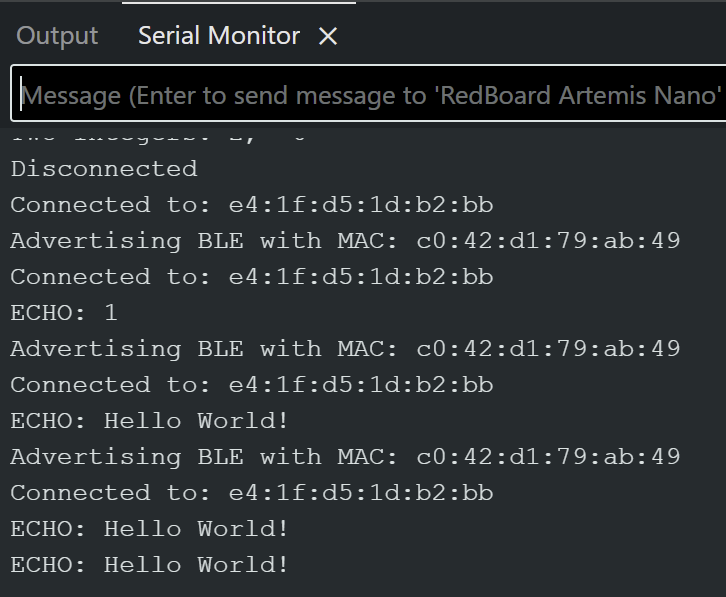Click the first "ECHO: Hello World!" line

click(150, 421)
